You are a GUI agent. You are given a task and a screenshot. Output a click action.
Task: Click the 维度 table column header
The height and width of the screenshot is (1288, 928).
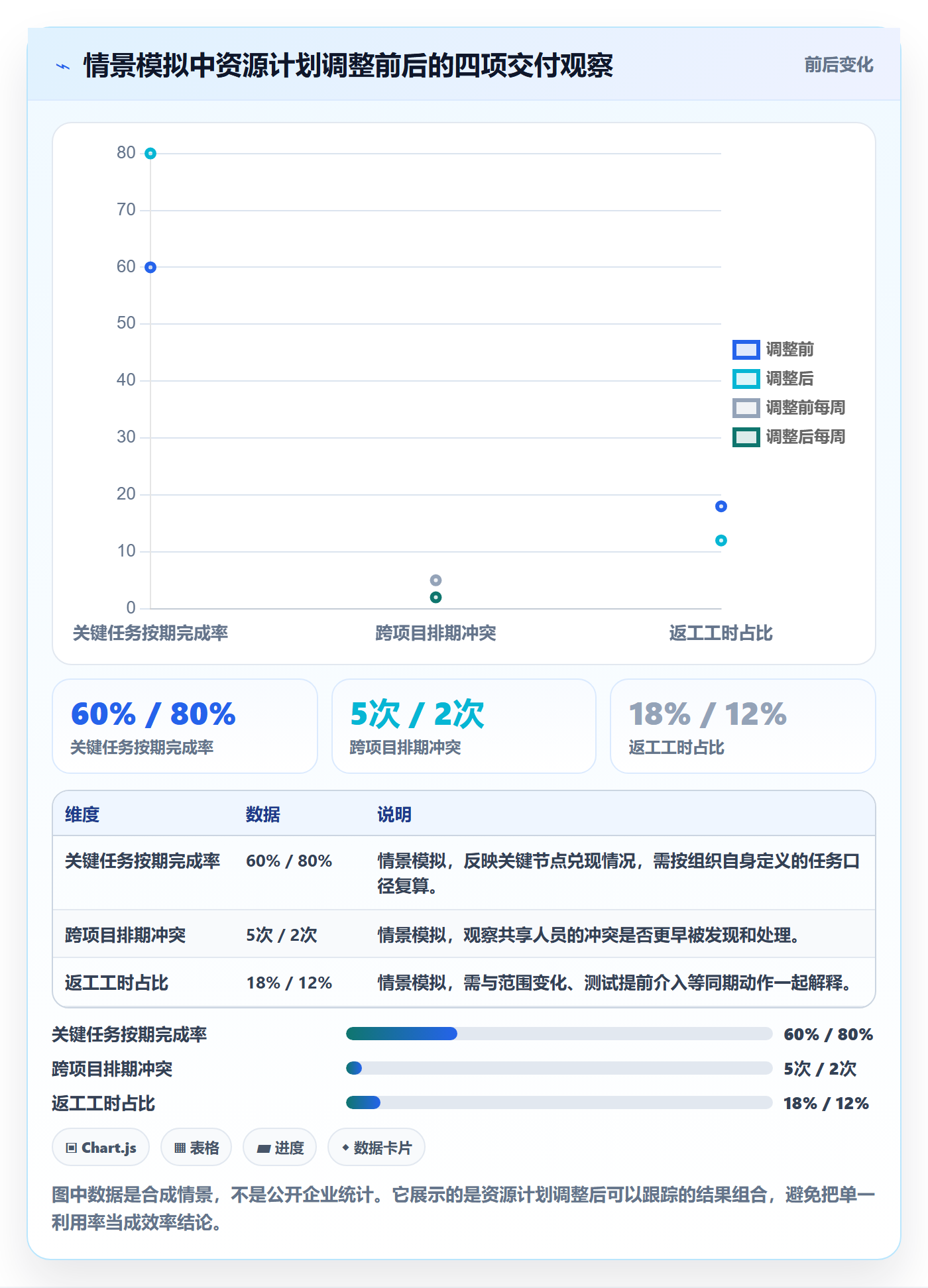tap(82, 814)
